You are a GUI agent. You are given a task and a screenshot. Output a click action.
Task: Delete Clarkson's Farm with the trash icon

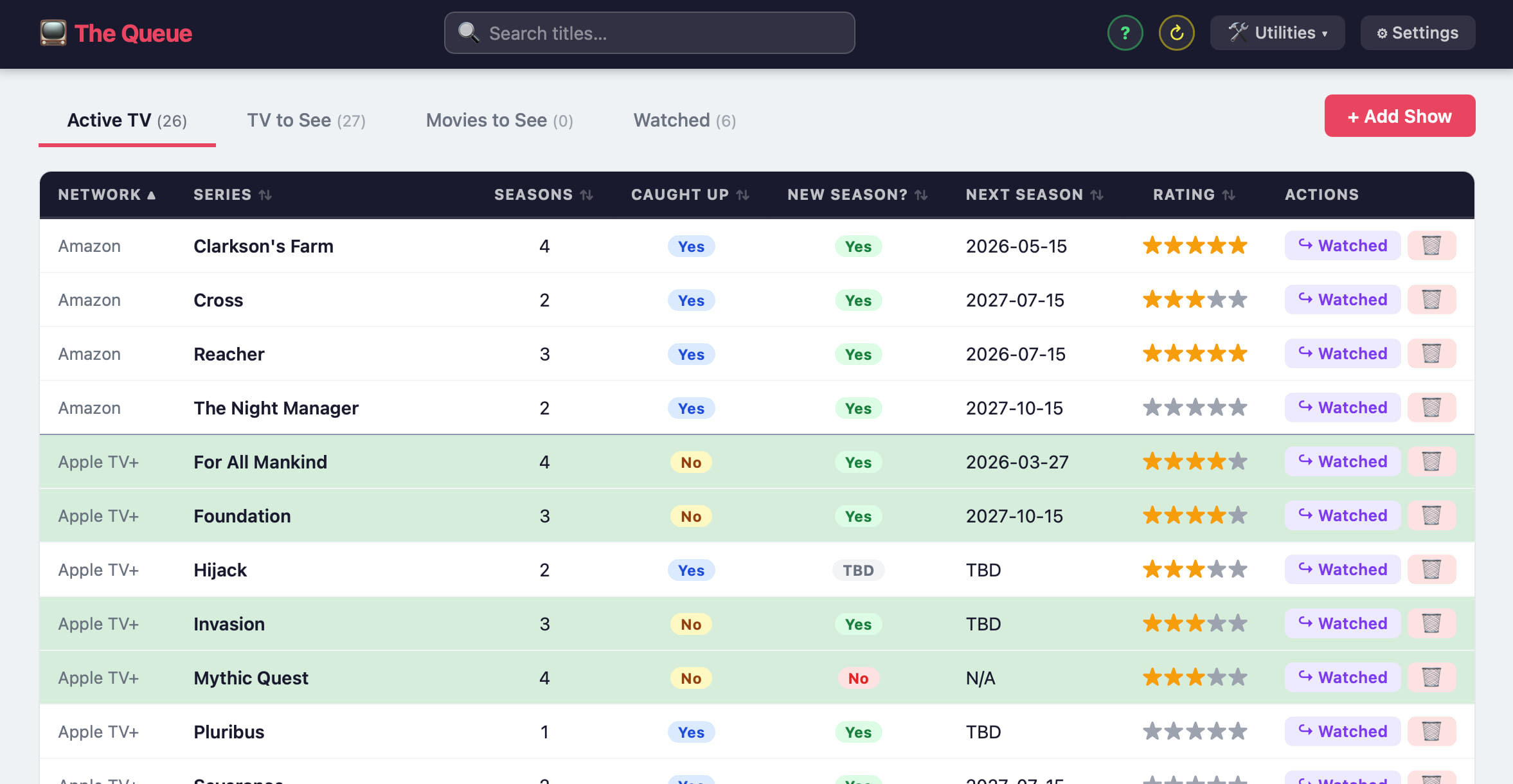pos(1431,245)
